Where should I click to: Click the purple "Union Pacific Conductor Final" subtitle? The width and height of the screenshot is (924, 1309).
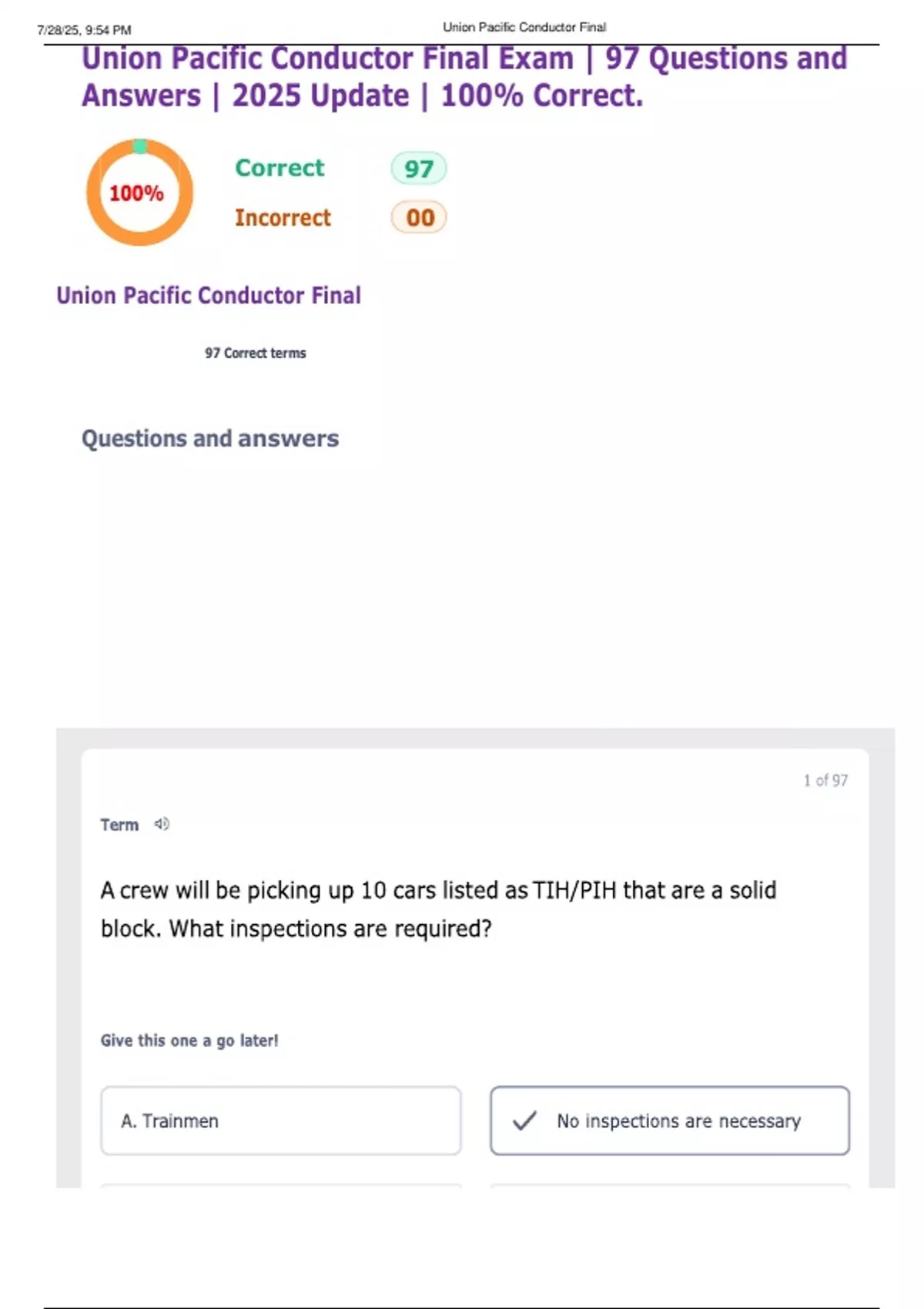[x=209, y=296]
